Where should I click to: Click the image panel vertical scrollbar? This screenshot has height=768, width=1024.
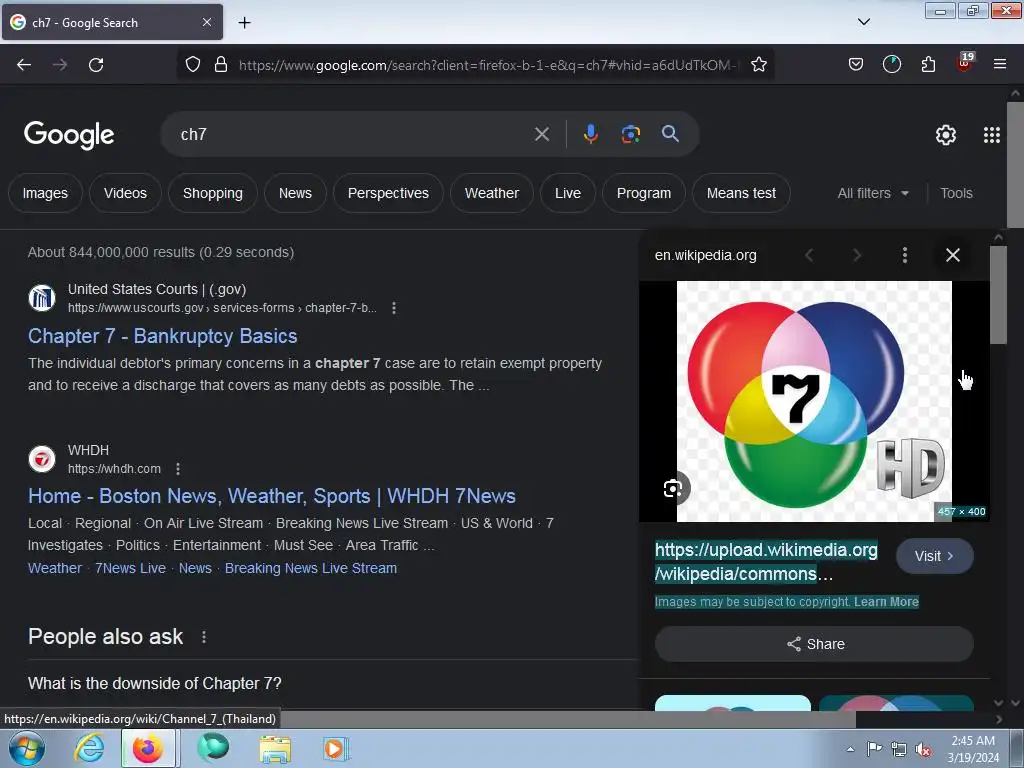[998, 295]
